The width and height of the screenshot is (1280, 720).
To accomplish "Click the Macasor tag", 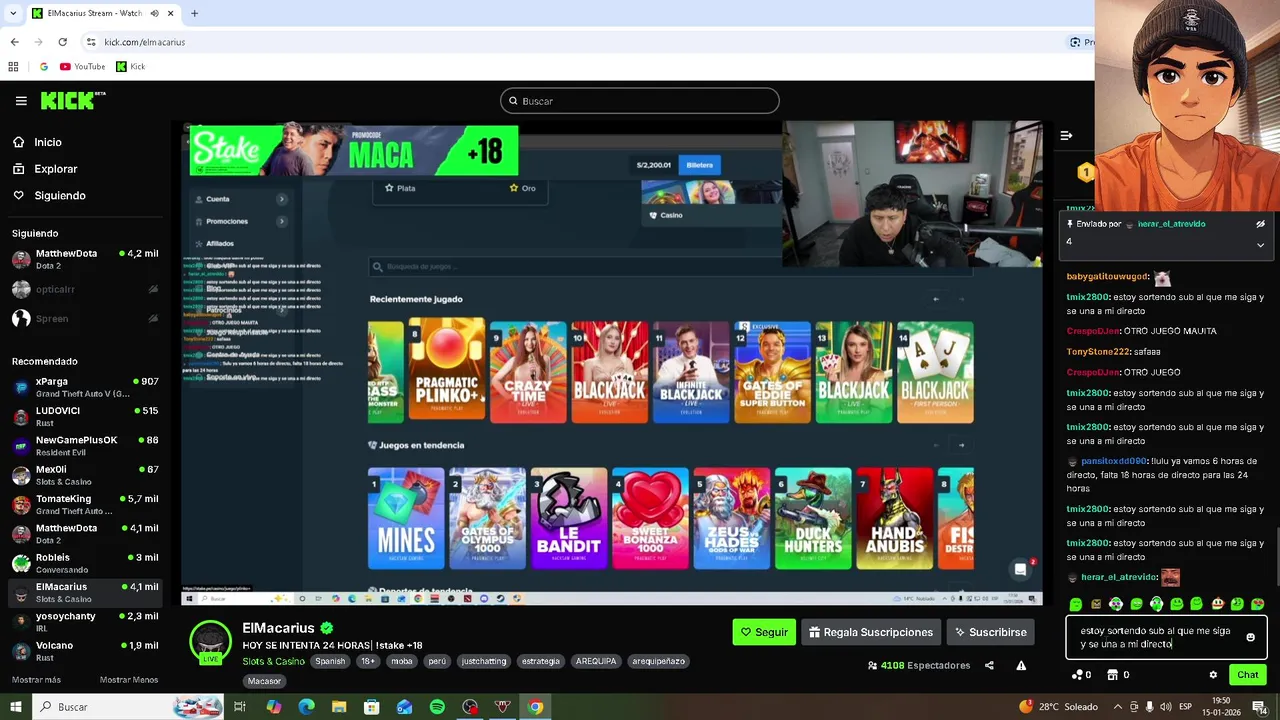I will [x=264, y=681].
